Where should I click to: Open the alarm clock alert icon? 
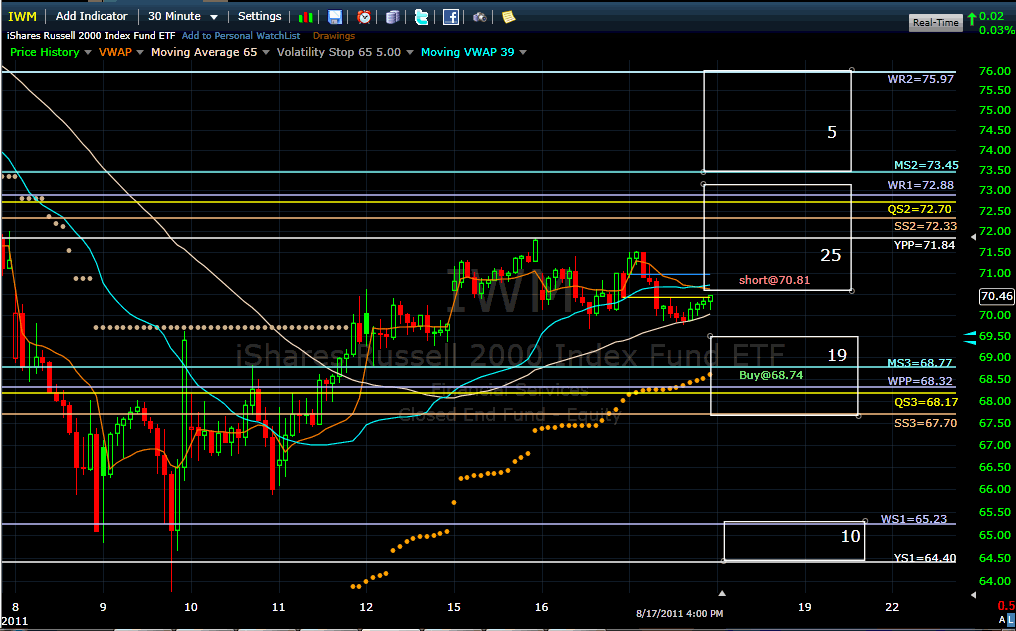[364, 17]
